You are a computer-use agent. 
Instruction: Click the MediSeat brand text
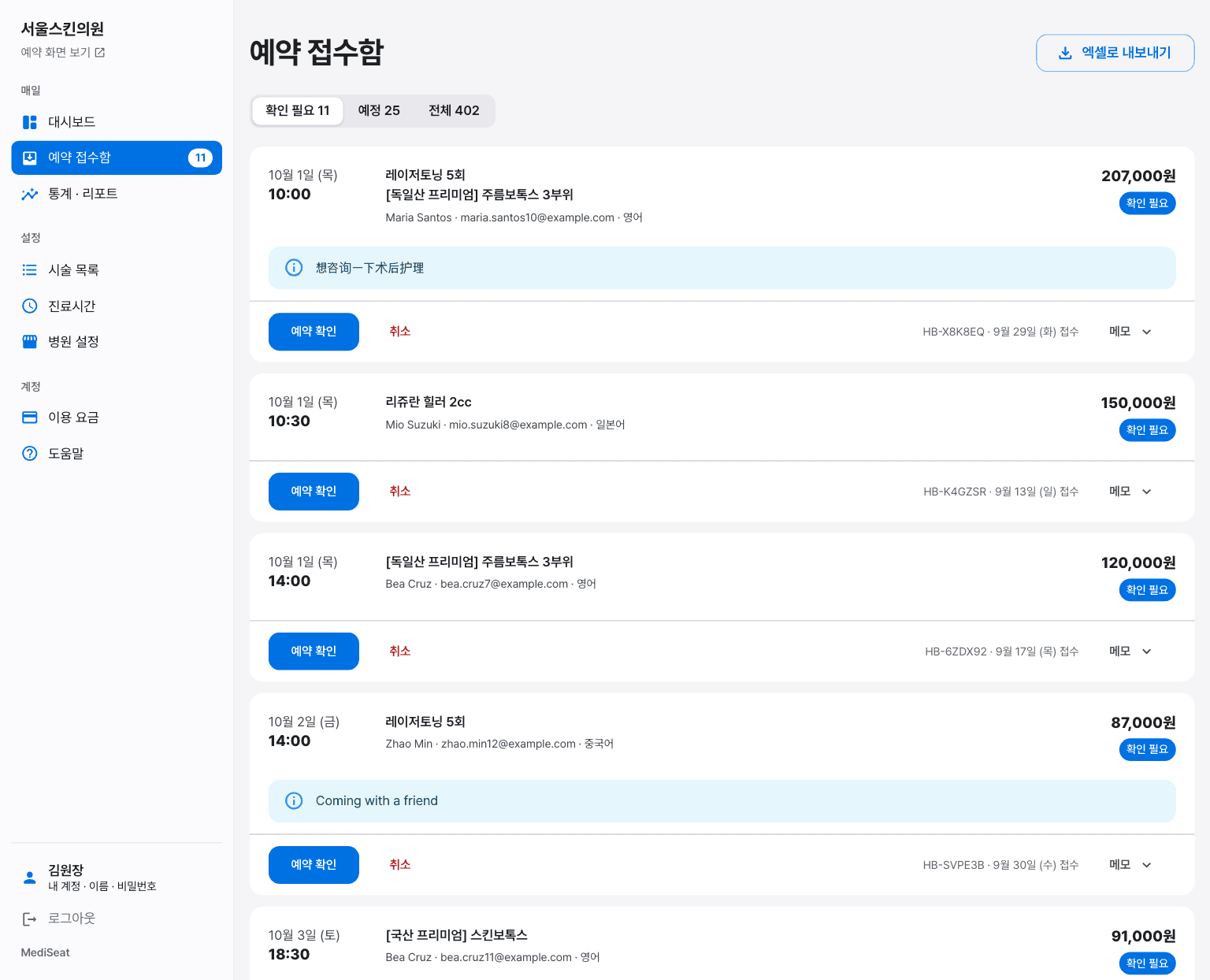[x=45, y=952]
